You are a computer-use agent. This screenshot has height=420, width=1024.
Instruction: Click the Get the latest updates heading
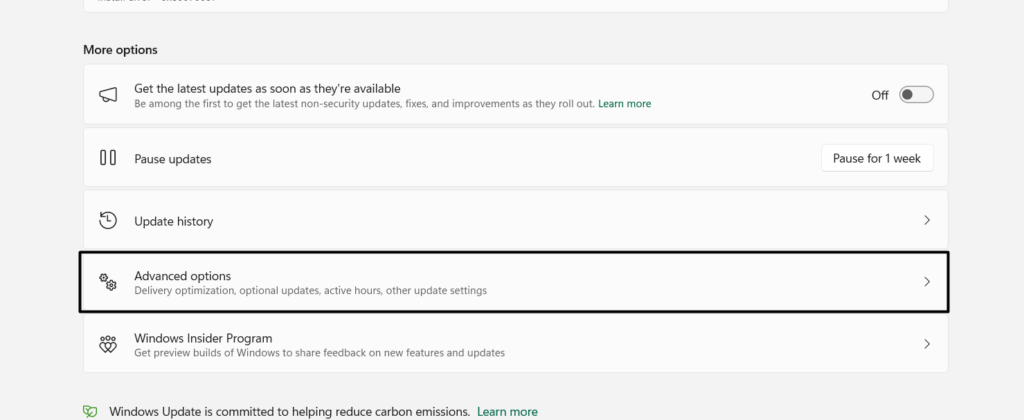click(267, 88)
